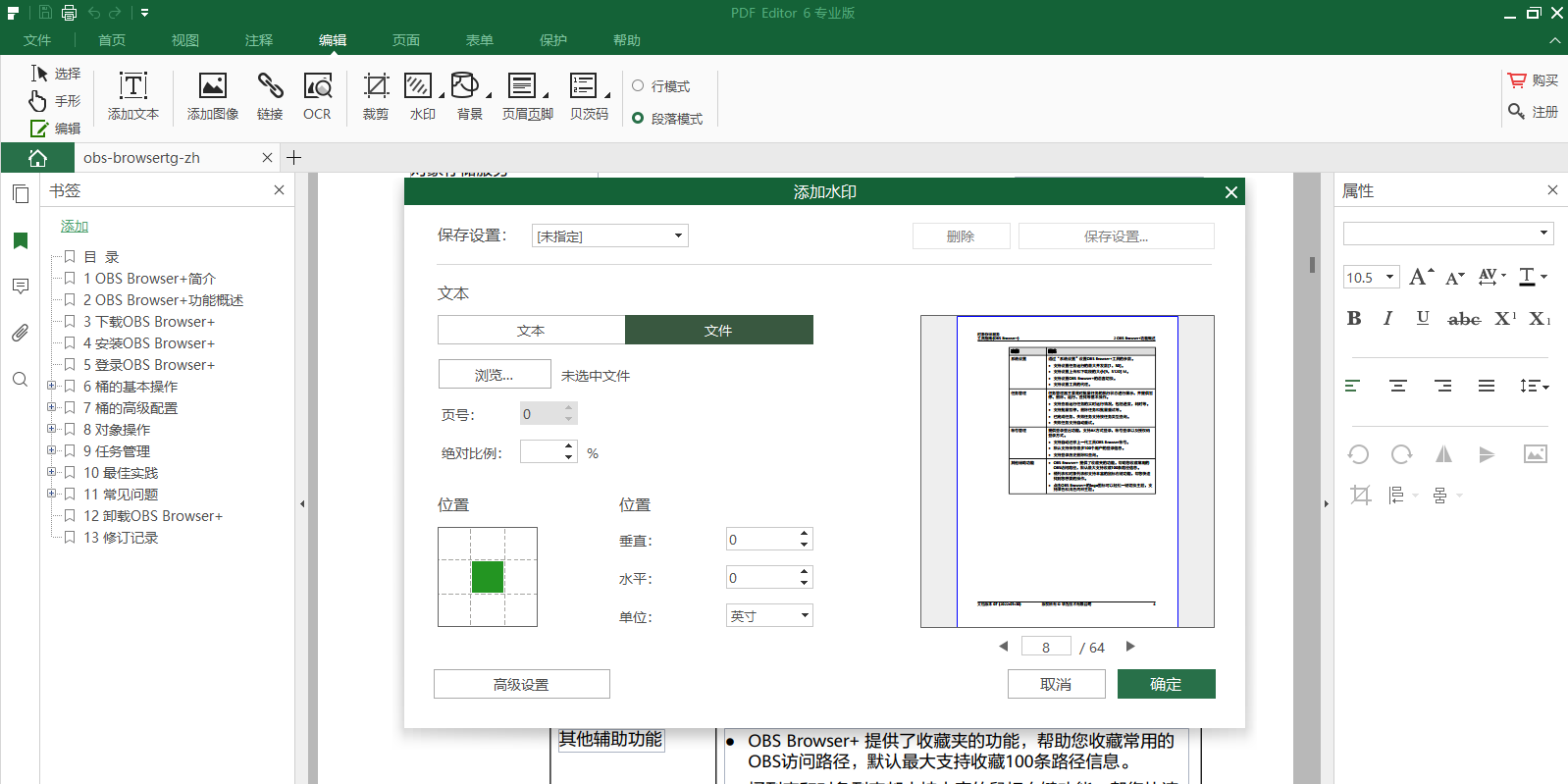Switch to the 注释 ribbon tab
Image resolution: width=1568 pixels, height=784 pixels.
point(259,40)
